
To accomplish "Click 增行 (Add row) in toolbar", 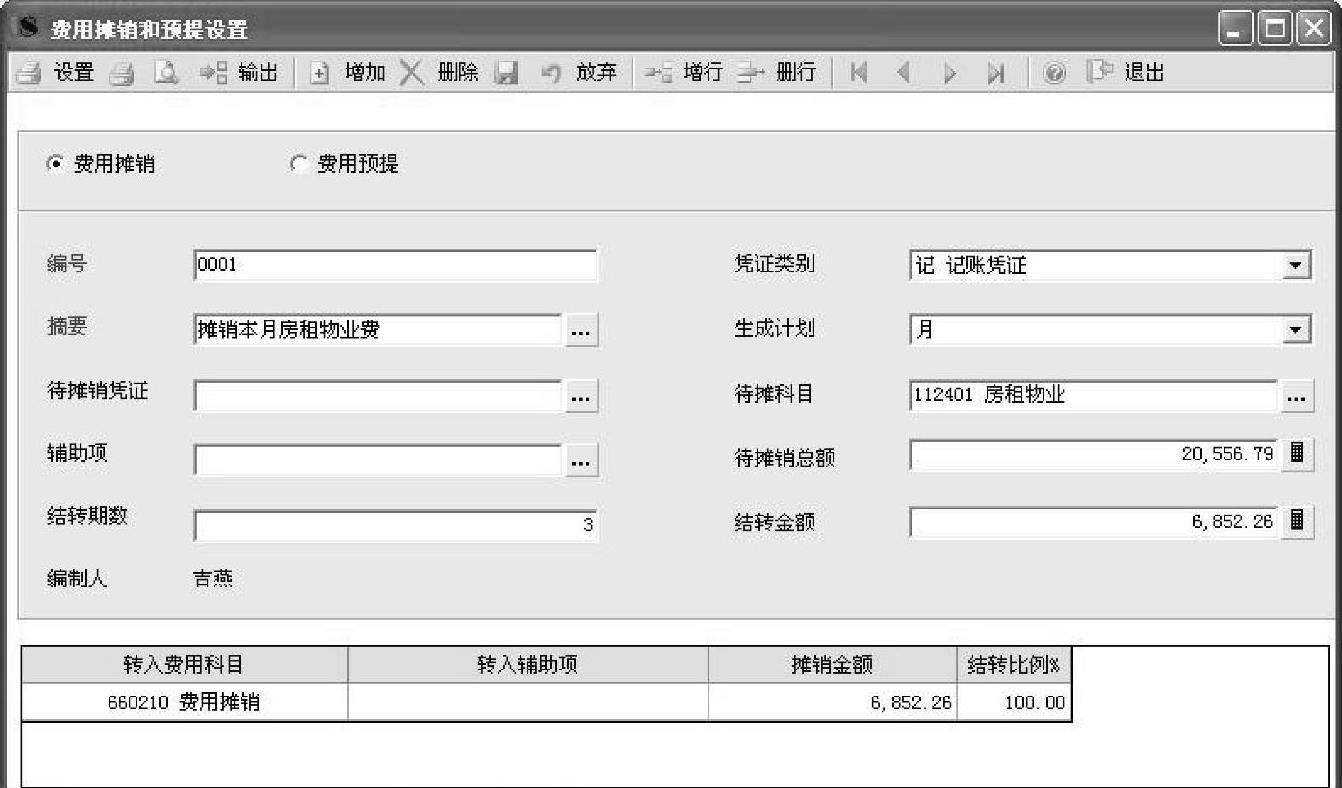I will (x=683, y=73).
